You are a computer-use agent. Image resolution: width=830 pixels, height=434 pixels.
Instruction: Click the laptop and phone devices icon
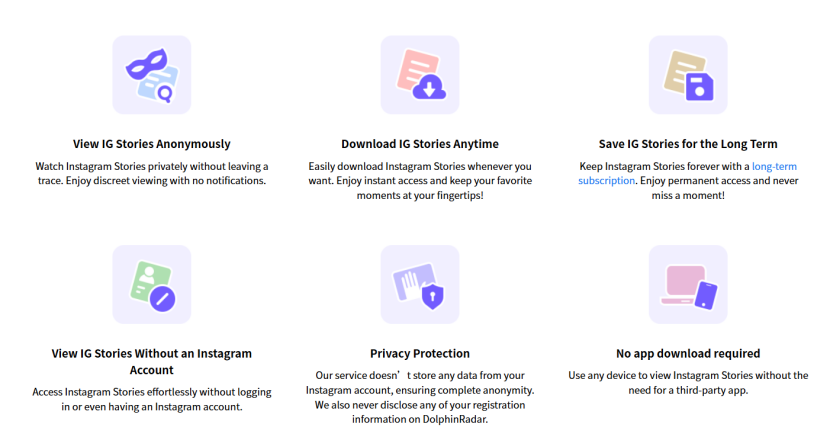tap(688, 284)
